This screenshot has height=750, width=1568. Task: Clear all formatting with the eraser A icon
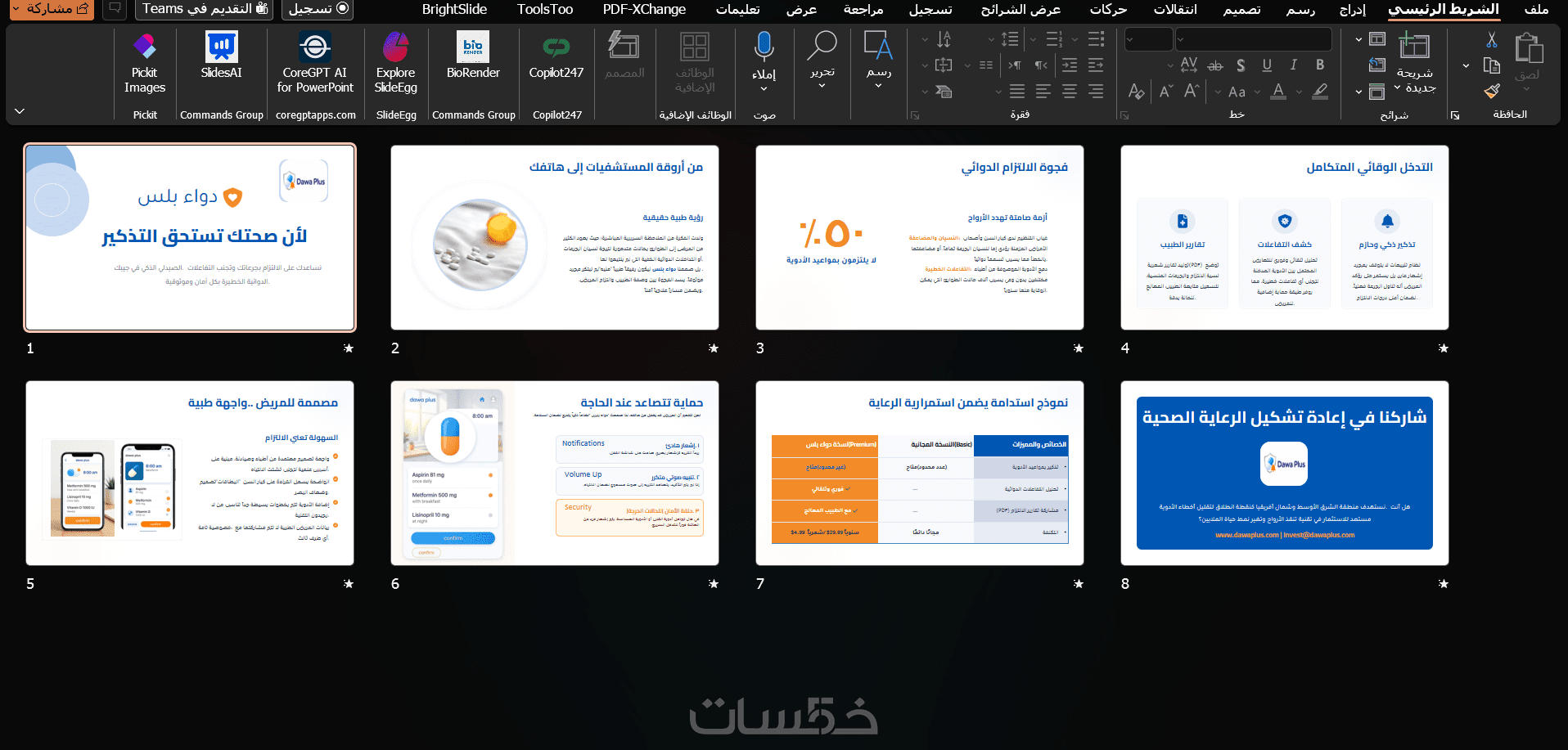click(x=1136, y=91)
